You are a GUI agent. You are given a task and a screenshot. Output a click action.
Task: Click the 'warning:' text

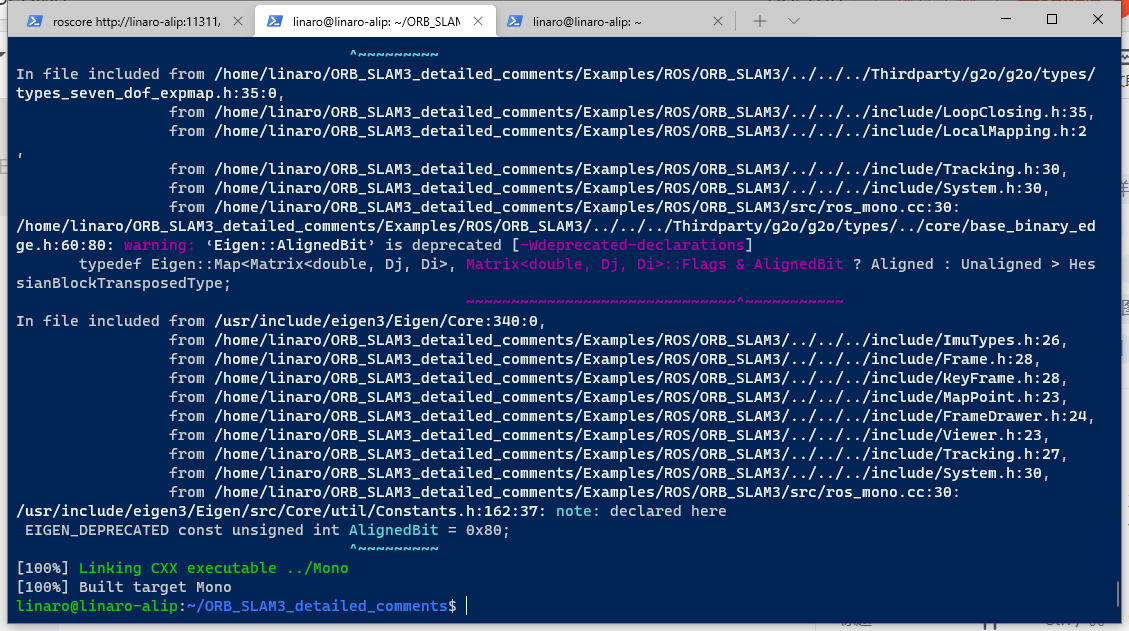coord(159,245)
